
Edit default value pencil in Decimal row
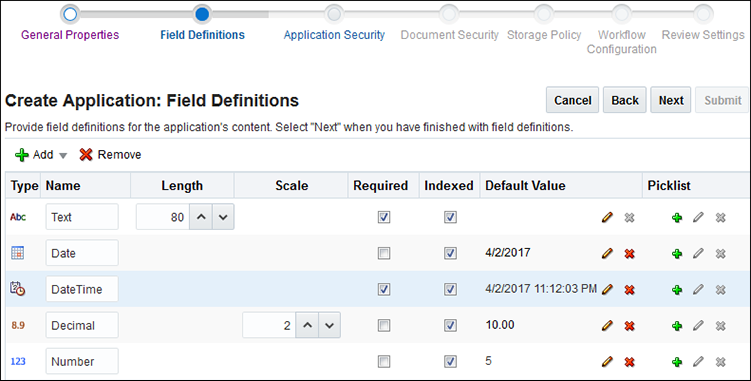pos(607,326)
